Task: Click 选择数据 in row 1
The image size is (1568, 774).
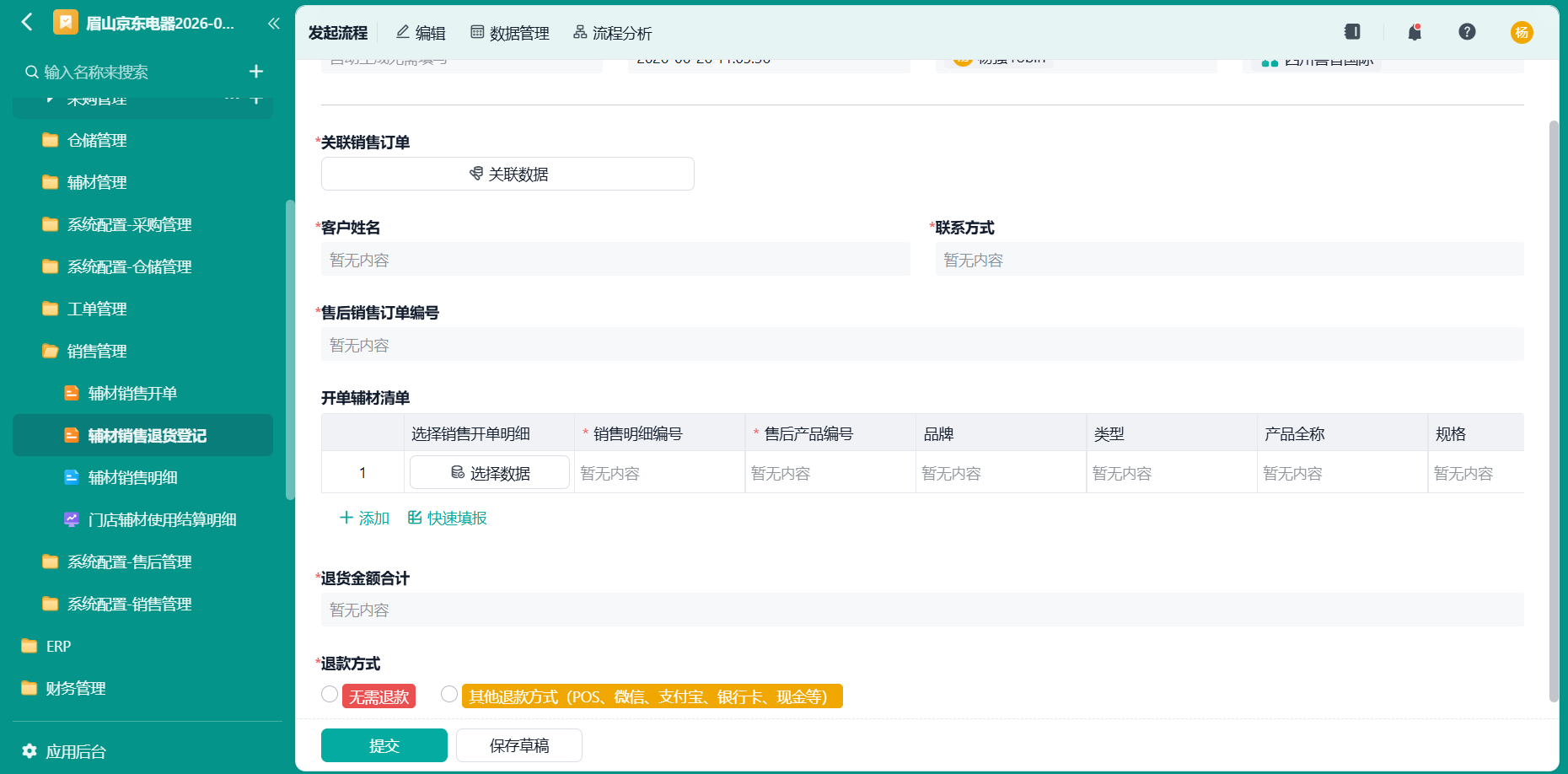Action: tap(490, 472)
